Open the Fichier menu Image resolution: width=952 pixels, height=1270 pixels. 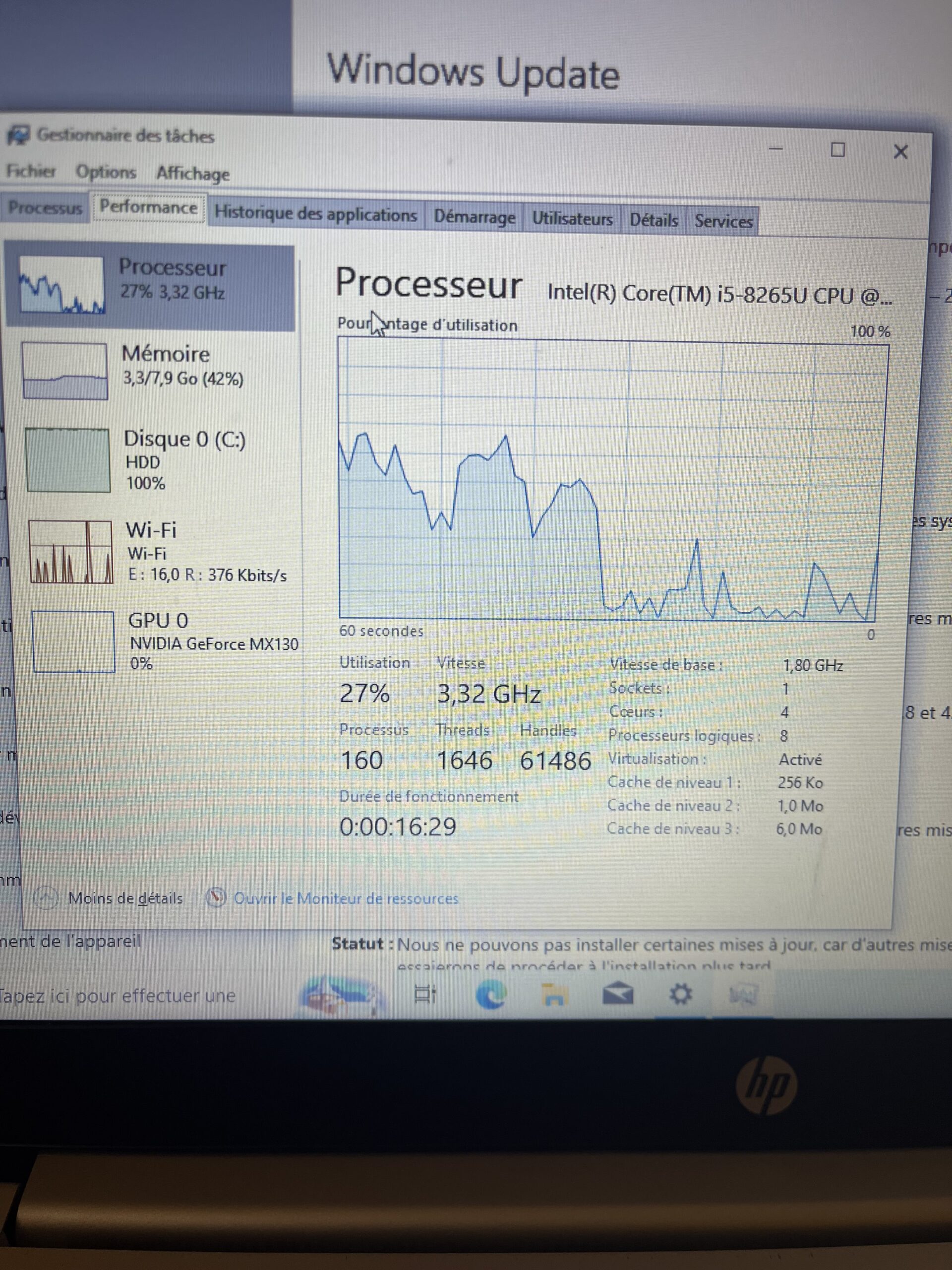[32, 171]
